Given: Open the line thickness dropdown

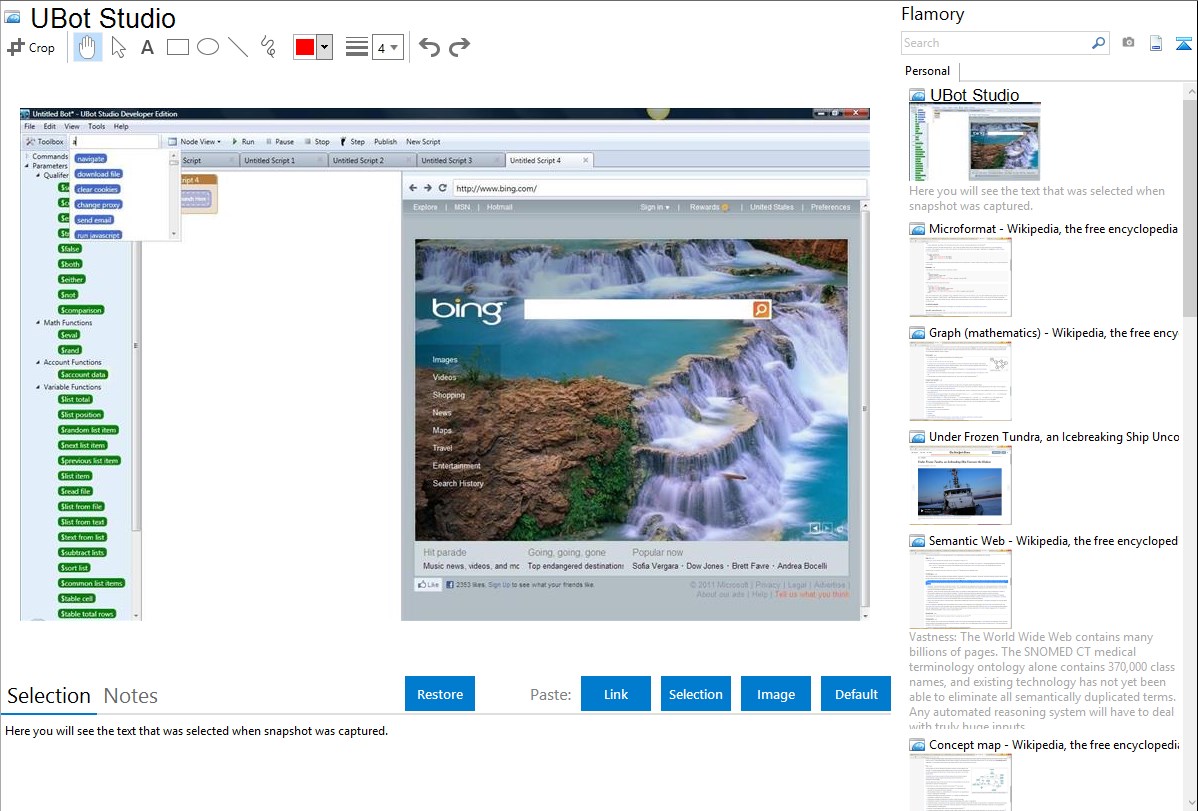Looking at the screenshot, I should (x=387, y=47).
